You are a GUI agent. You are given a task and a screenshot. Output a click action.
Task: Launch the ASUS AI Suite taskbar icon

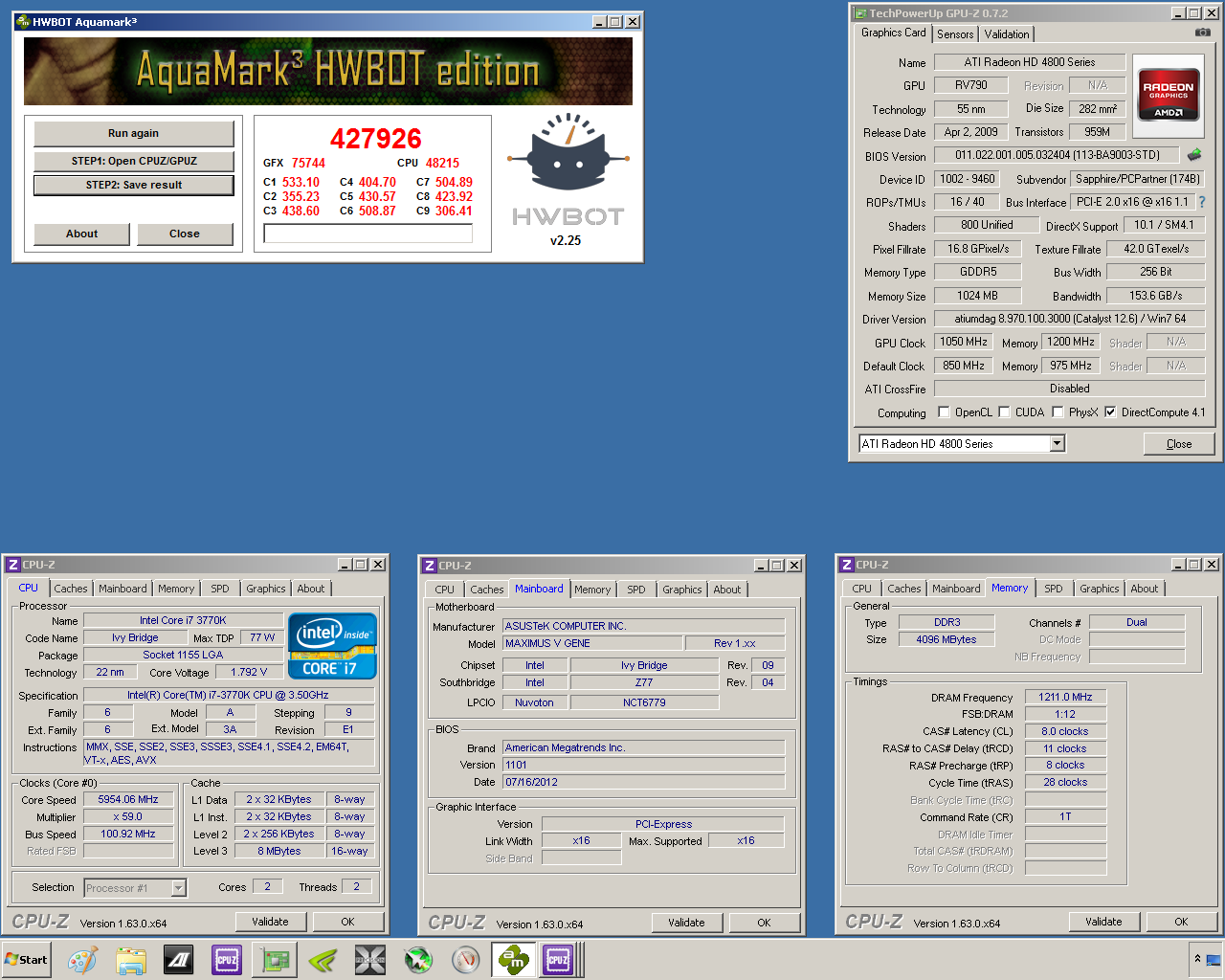pos(179,960)
